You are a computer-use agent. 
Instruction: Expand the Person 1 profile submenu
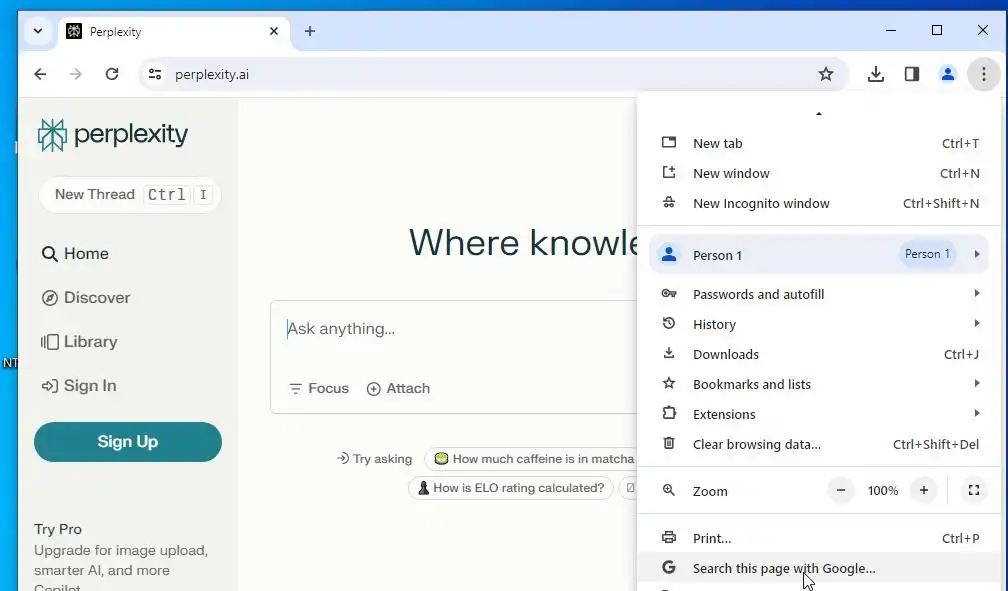(818, 255)
